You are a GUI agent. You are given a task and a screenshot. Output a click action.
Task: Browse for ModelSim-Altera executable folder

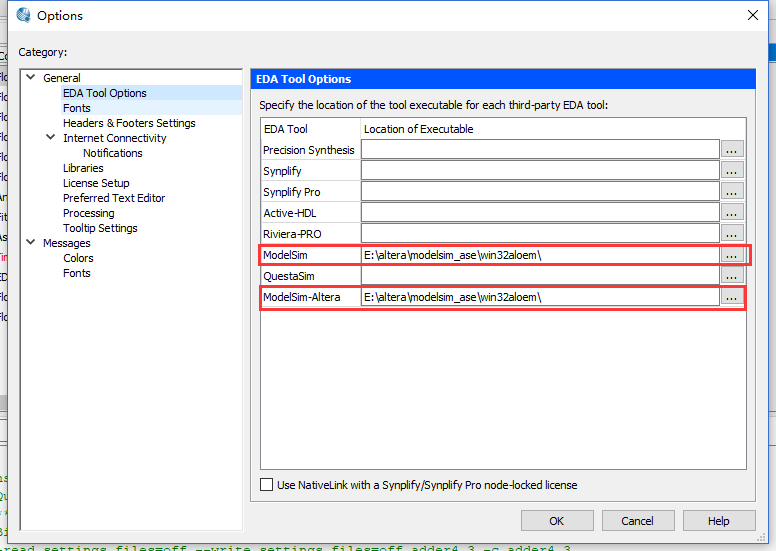(732, 297)
